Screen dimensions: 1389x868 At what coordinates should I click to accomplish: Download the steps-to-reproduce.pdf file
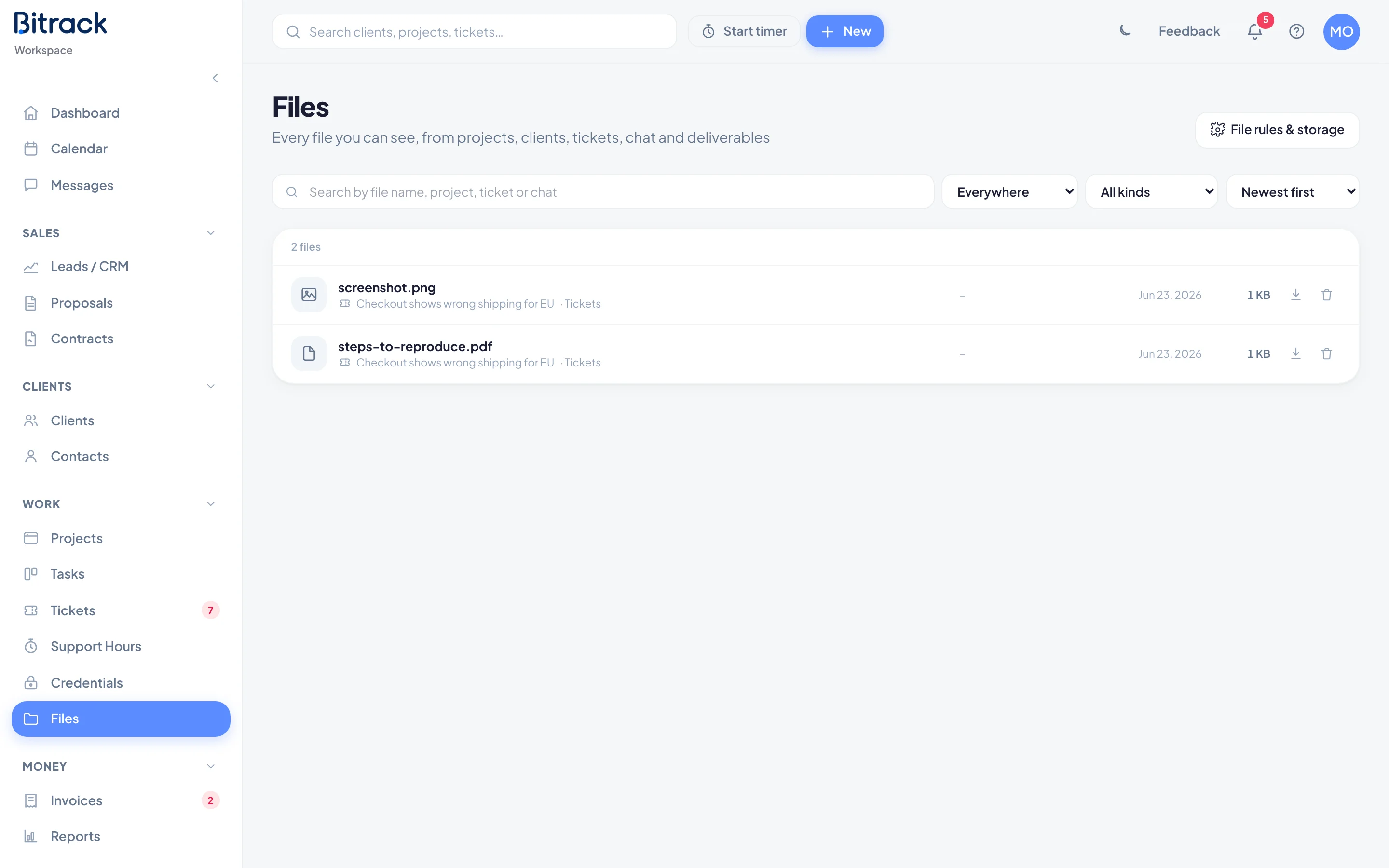click(x=1295, y=353)
